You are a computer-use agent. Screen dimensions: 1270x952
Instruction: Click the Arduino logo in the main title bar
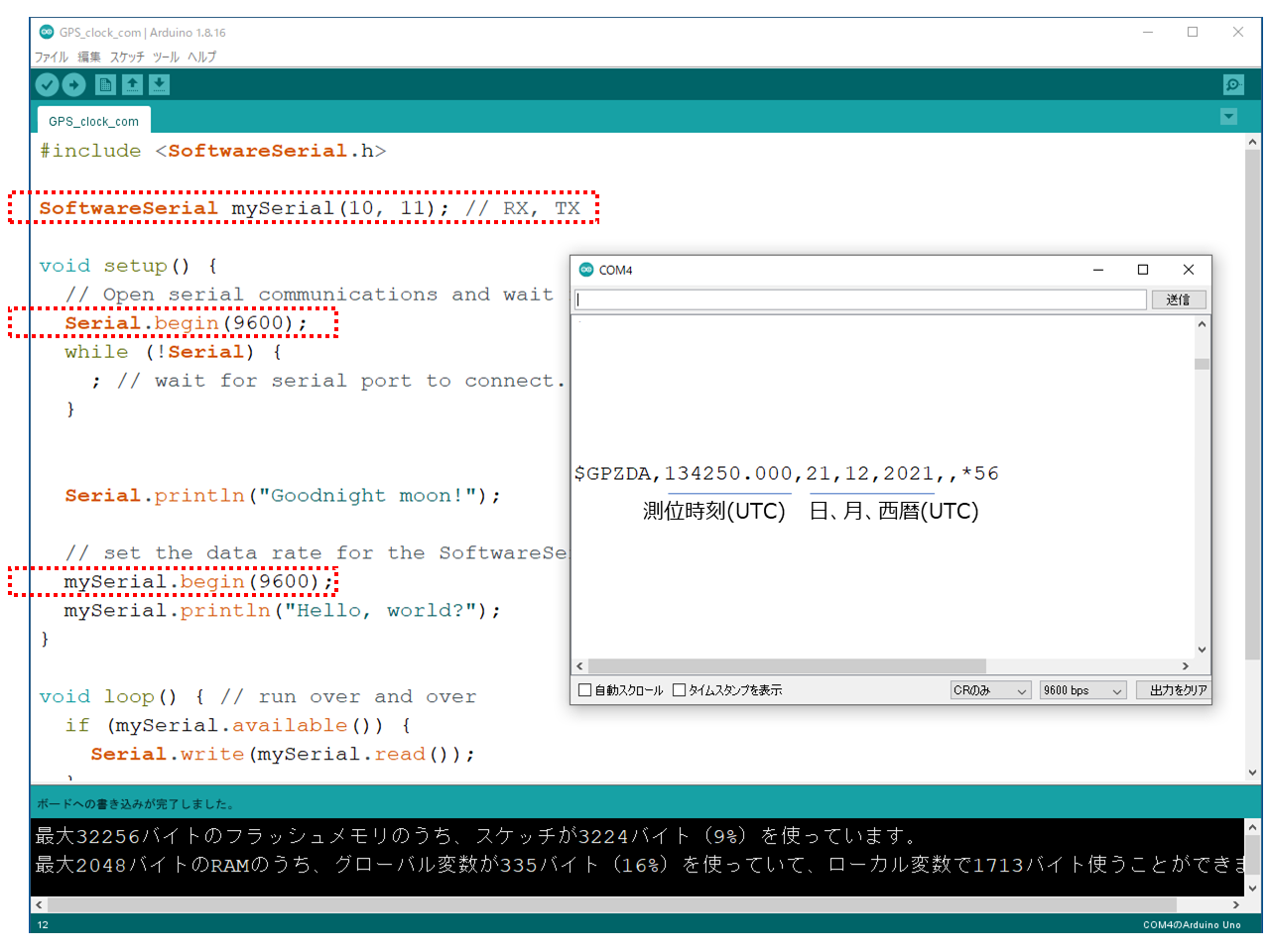click(x=46, y=31)
